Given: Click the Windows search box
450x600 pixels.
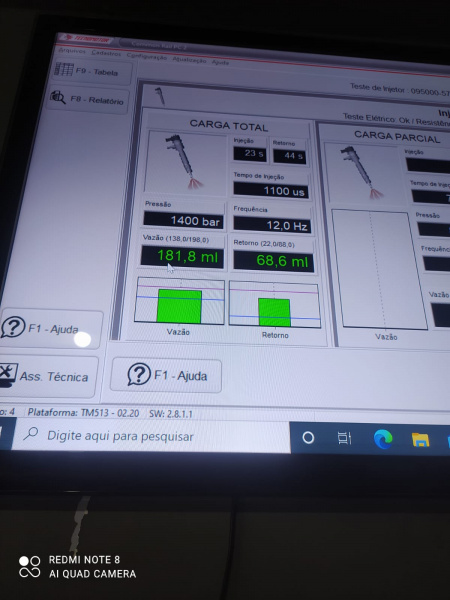Looking at the screenshot, I should (x=152, y=437).
